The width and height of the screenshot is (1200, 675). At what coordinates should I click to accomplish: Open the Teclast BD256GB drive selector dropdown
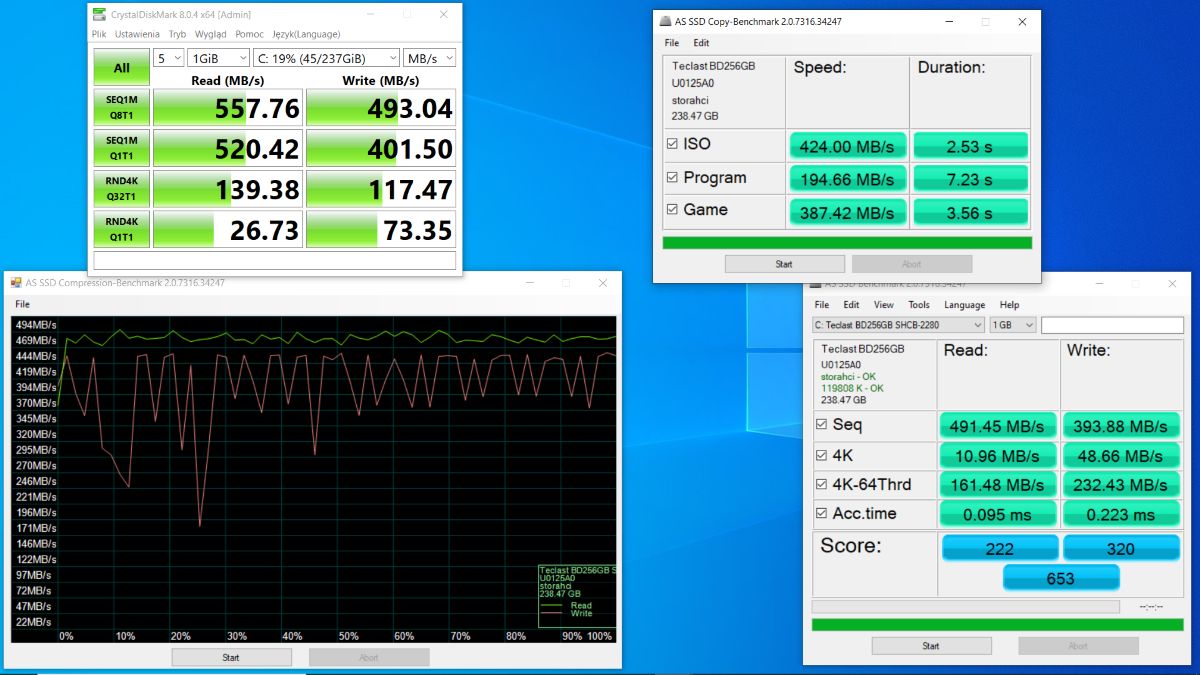pyautogui.click(x=898, y=325)
